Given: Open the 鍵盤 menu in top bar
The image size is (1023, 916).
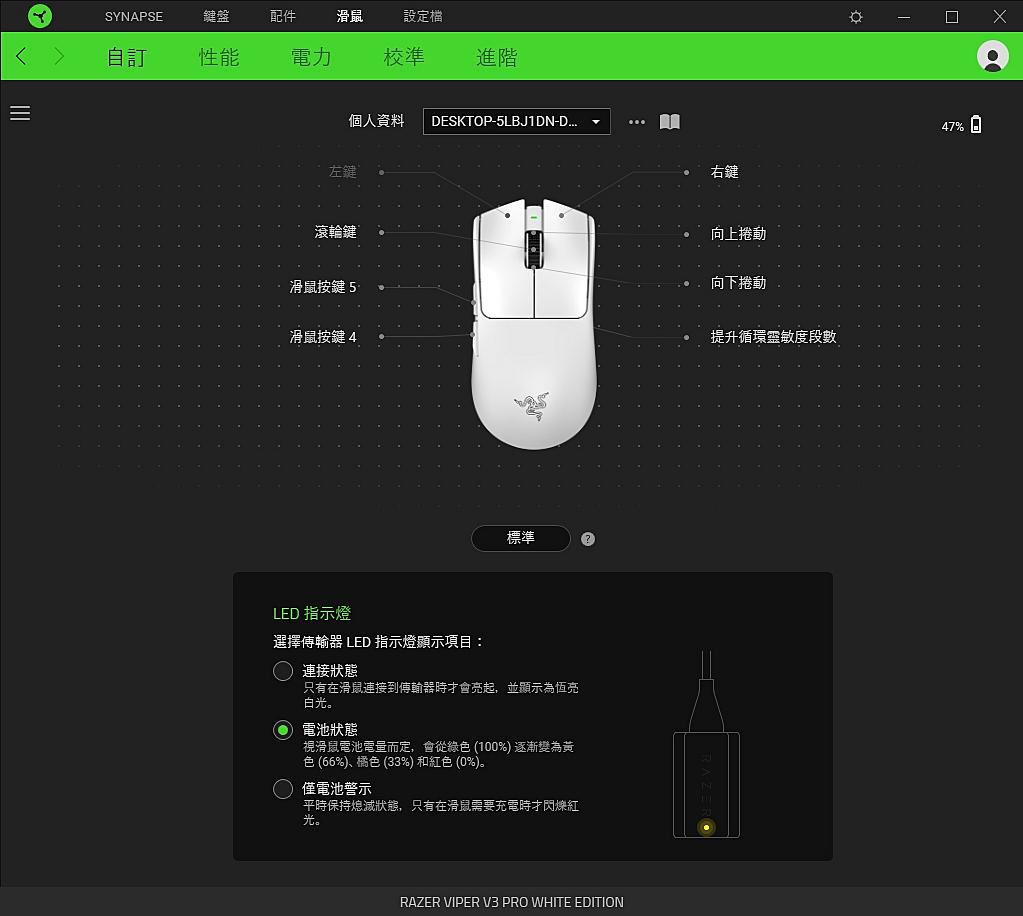Looking at the screenshot, I should click(x=216, y=17).
